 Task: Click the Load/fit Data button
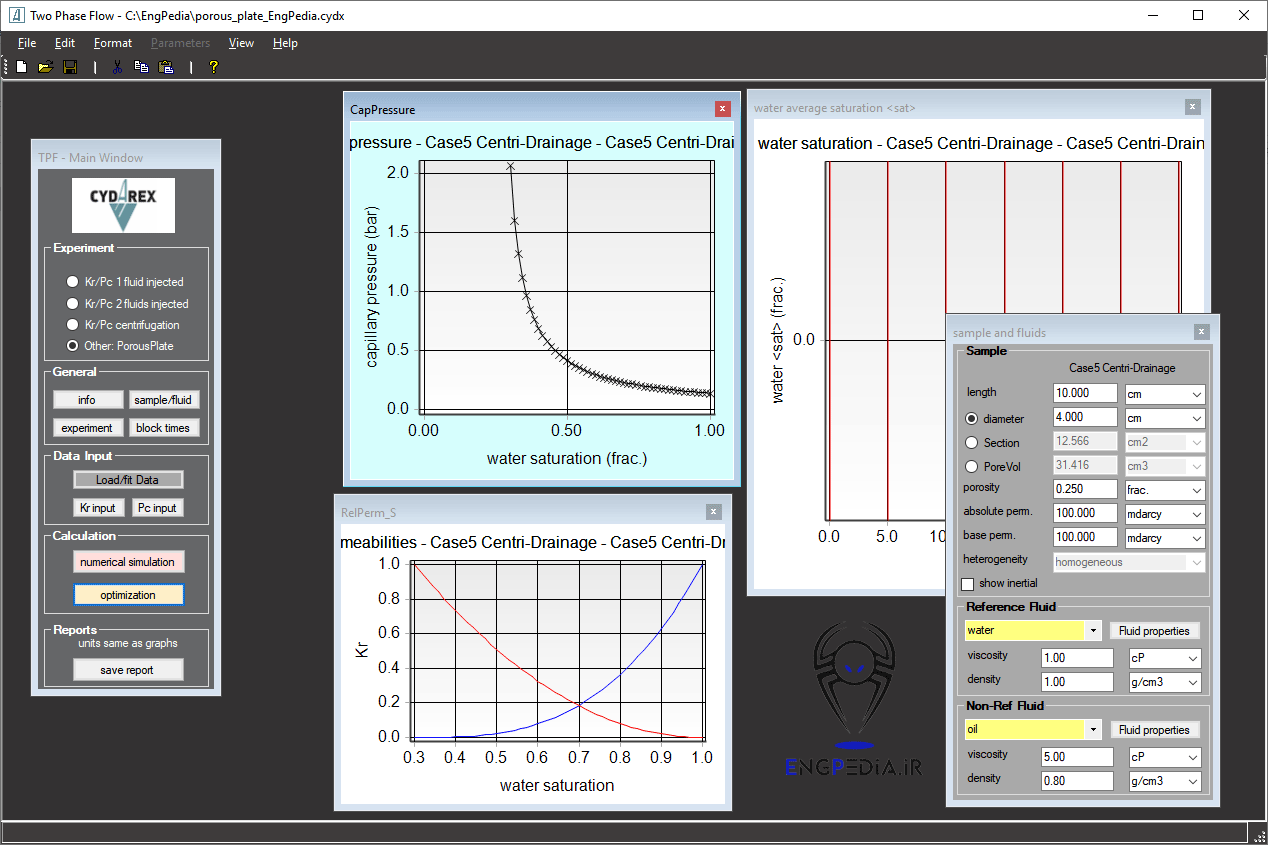coord(128,480)
